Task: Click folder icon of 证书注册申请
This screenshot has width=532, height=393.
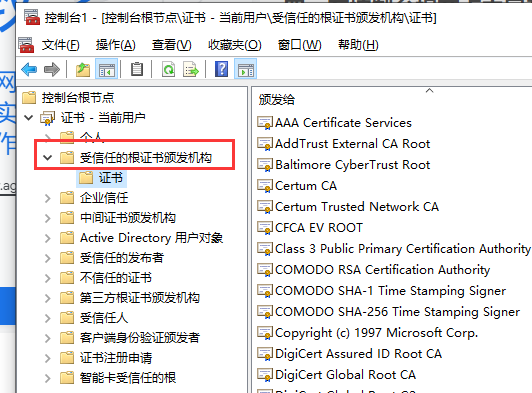Action: pyautogui.click(x=67, y=358)
